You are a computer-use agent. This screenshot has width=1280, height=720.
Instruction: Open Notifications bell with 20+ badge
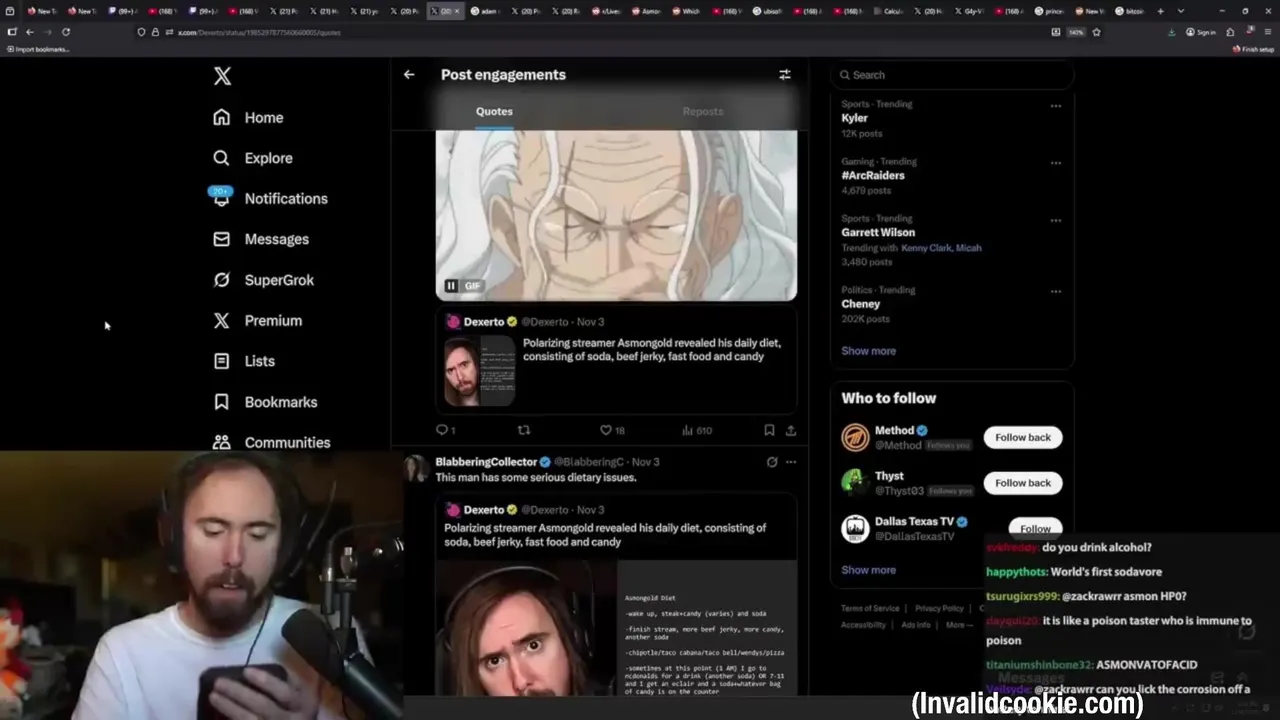point(270,198)
